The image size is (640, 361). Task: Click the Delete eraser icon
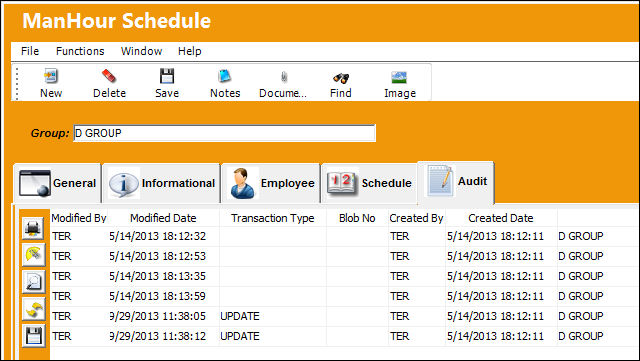pyautogui.click(x=109, y=76)
